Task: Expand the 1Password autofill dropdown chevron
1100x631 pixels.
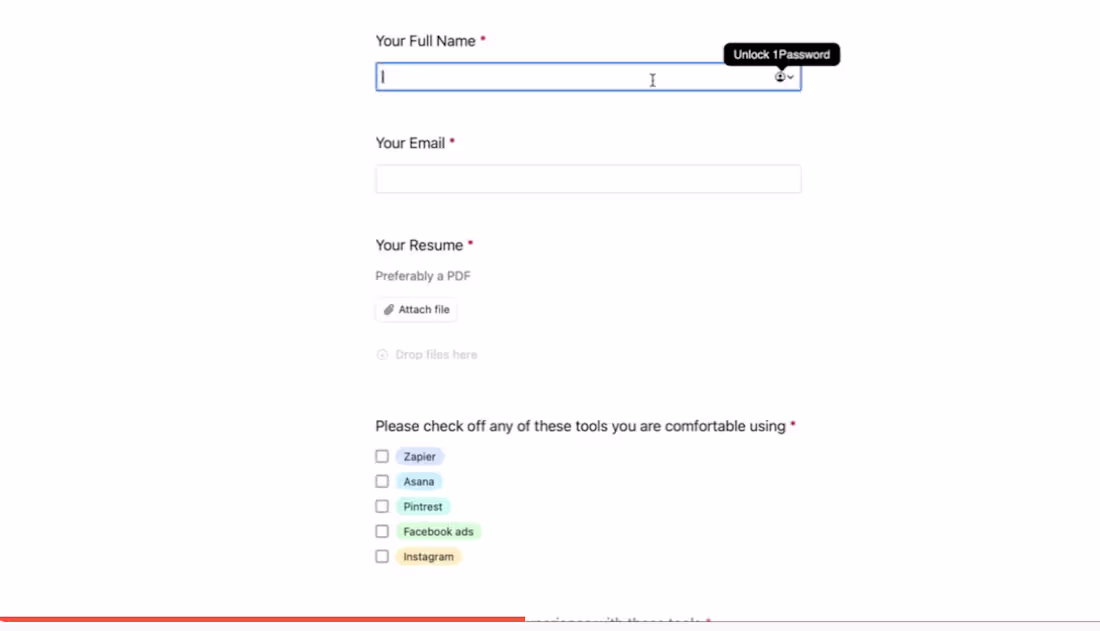Action: coord(790,77)
